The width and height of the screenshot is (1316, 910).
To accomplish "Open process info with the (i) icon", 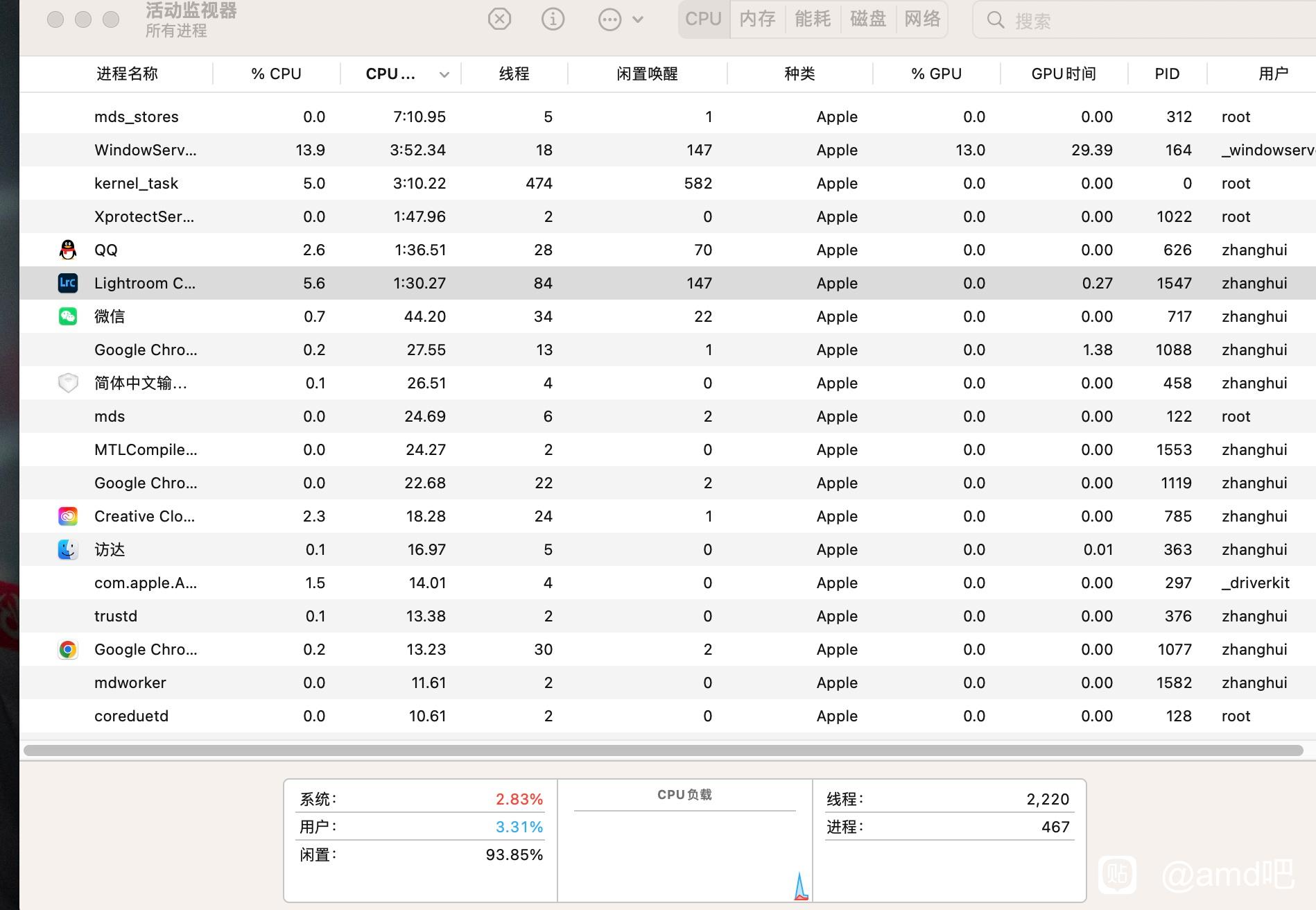I will point(553,19).
